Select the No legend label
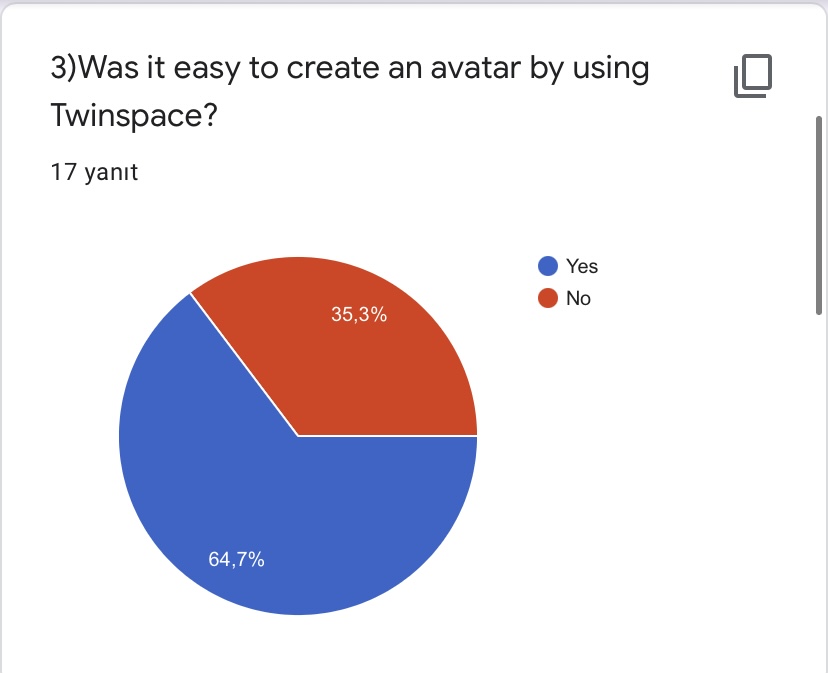828x673 pixels. [578, 298]
